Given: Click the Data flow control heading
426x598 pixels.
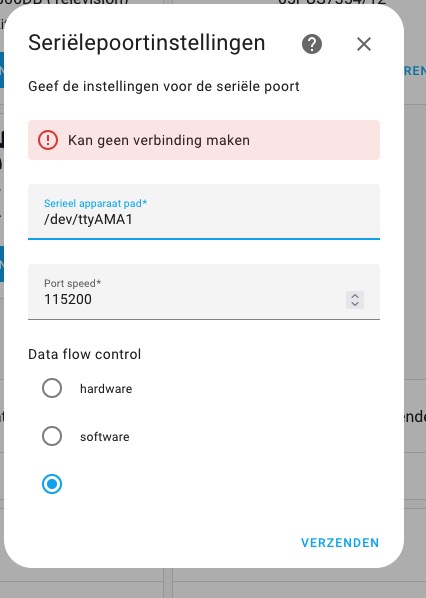Looking at the screenshot, I should (85, 354).
